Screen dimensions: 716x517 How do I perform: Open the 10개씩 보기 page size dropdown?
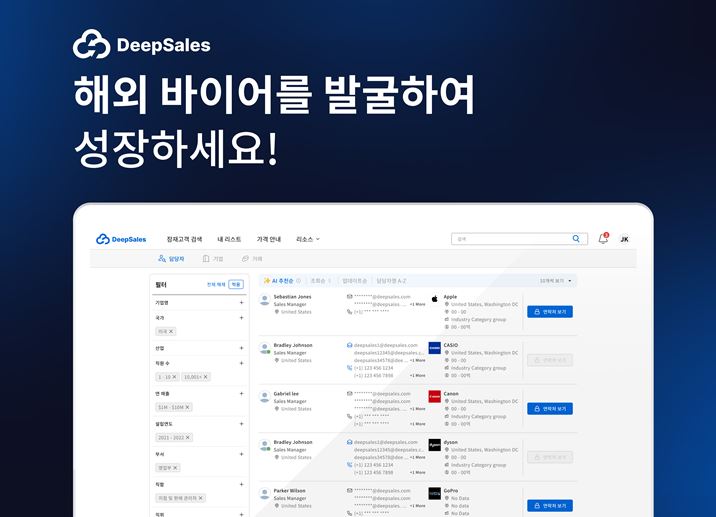[556, 280]
